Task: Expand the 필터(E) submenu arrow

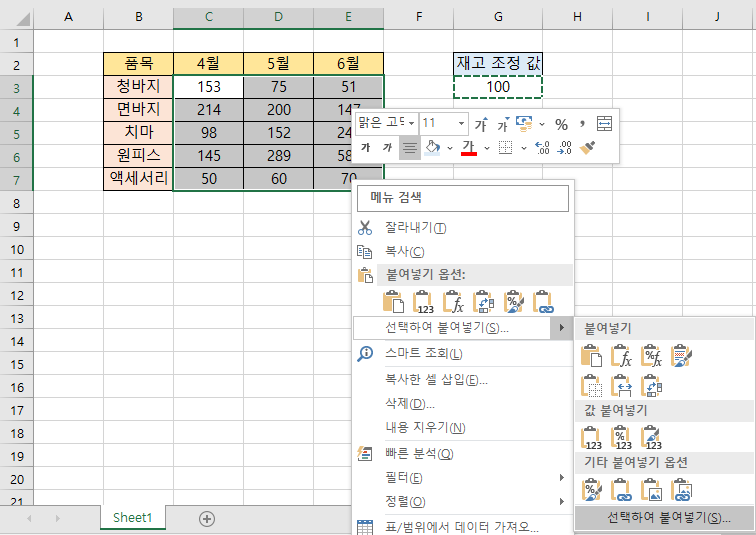Action: pos(562,477)
